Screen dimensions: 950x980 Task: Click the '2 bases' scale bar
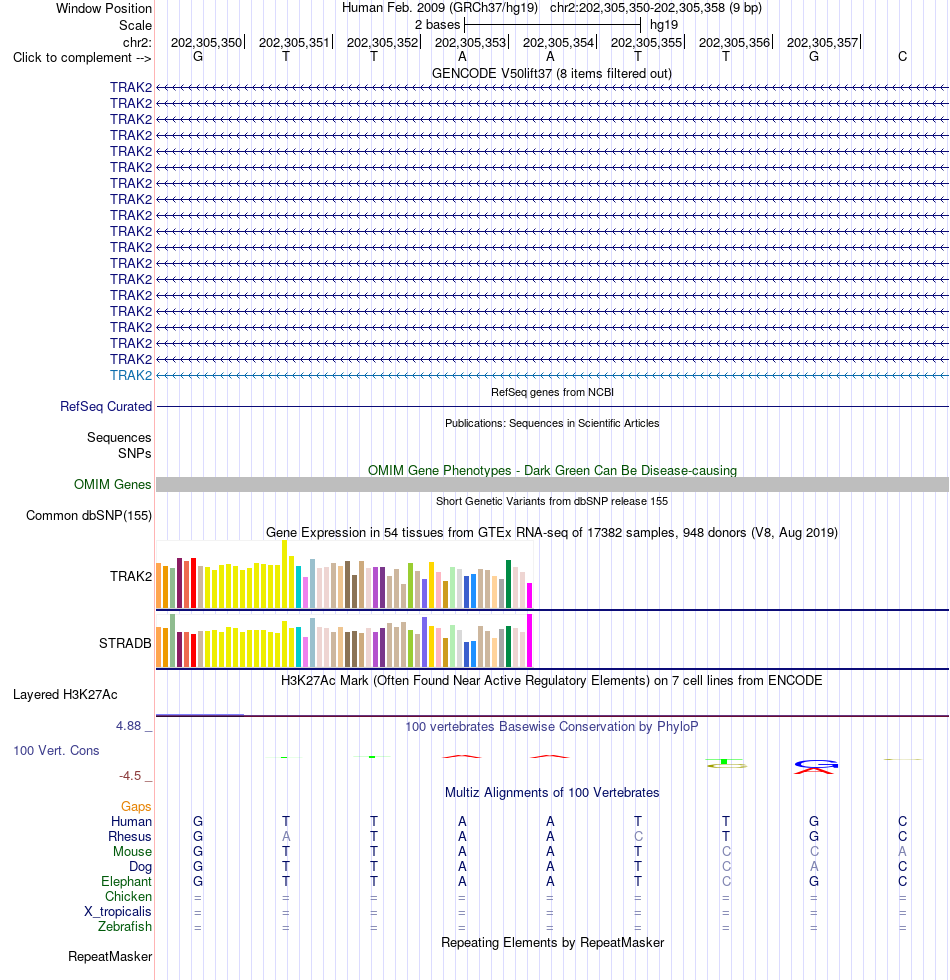coord(552,25)
